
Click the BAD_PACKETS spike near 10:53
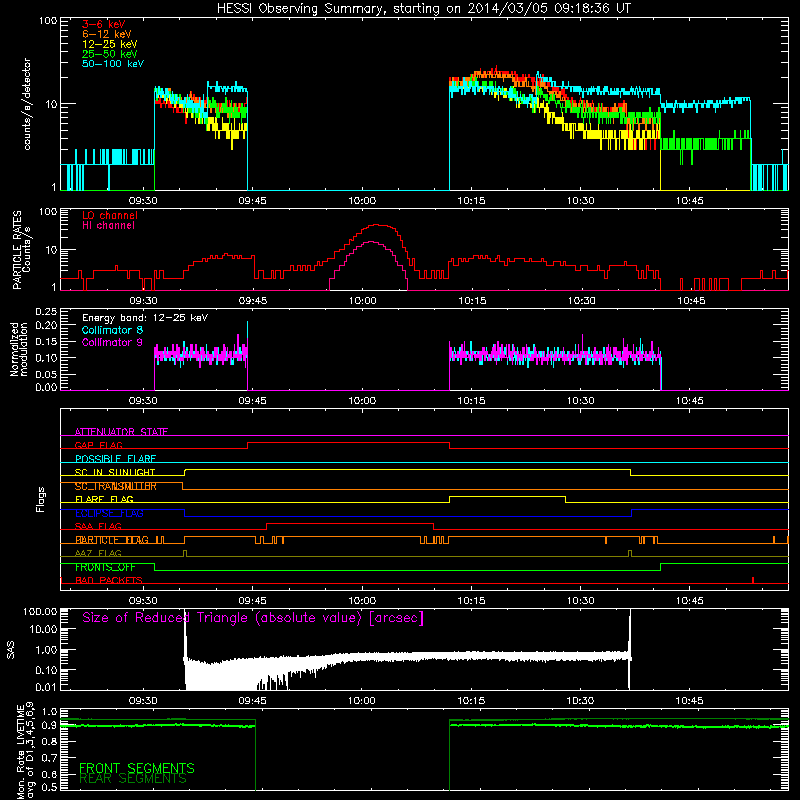(x=753, y=580)
